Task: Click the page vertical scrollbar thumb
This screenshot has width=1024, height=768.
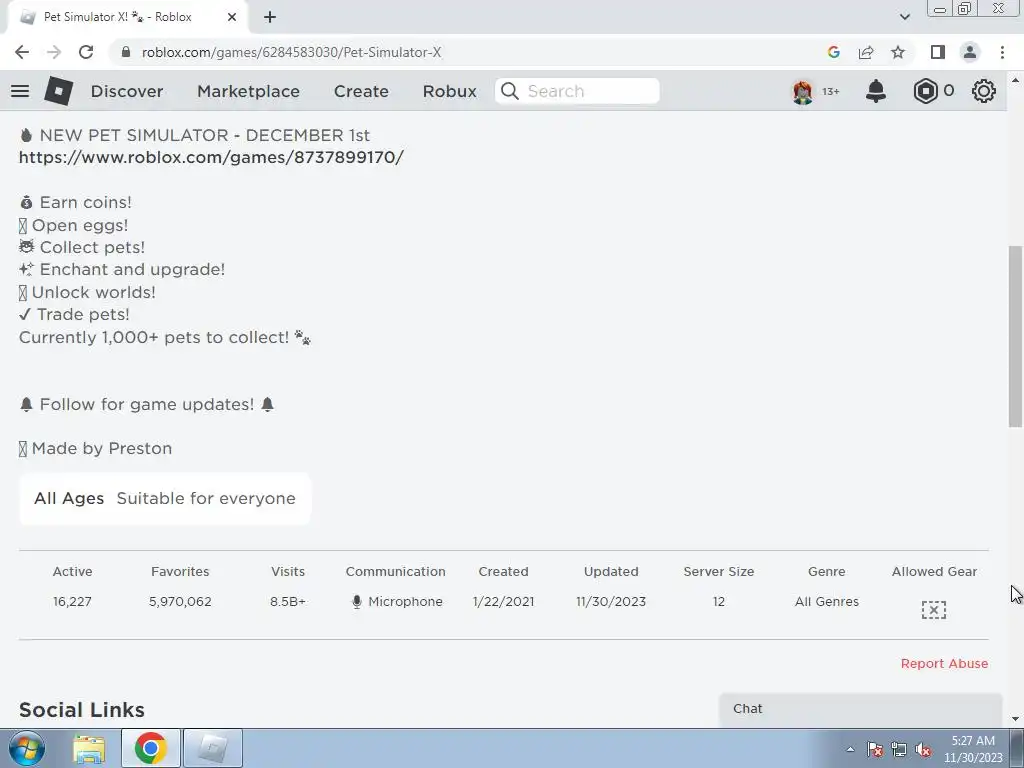Action: tap(1015, 336)
